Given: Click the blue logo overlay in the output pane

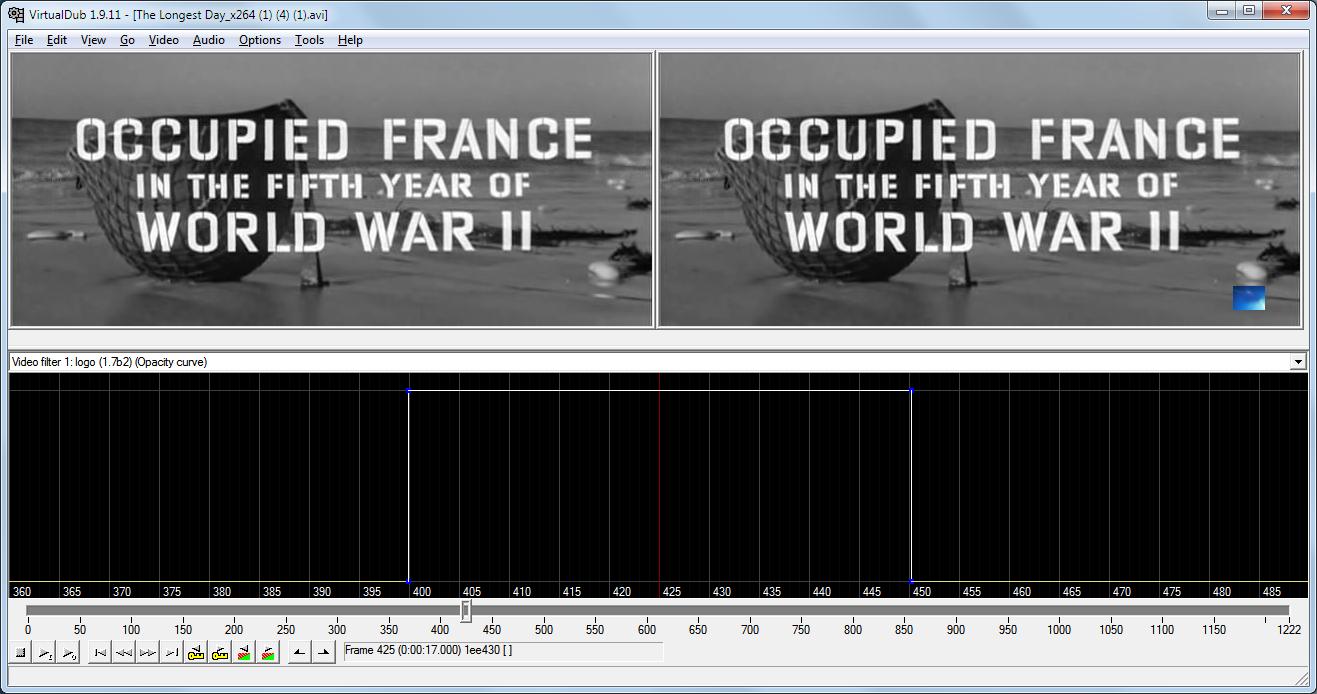Looking at the screenshot, I should point(1249,298).
